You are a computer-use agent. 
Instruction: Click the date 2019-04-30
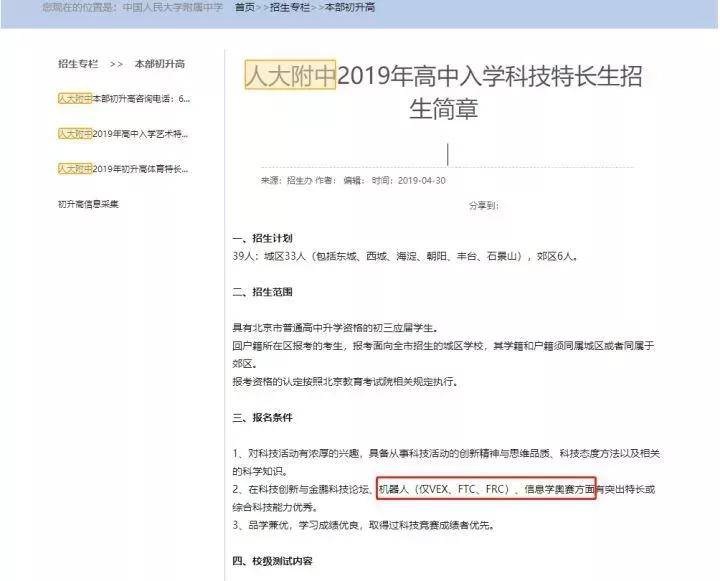pyautogui.click(x=422, y=181)
